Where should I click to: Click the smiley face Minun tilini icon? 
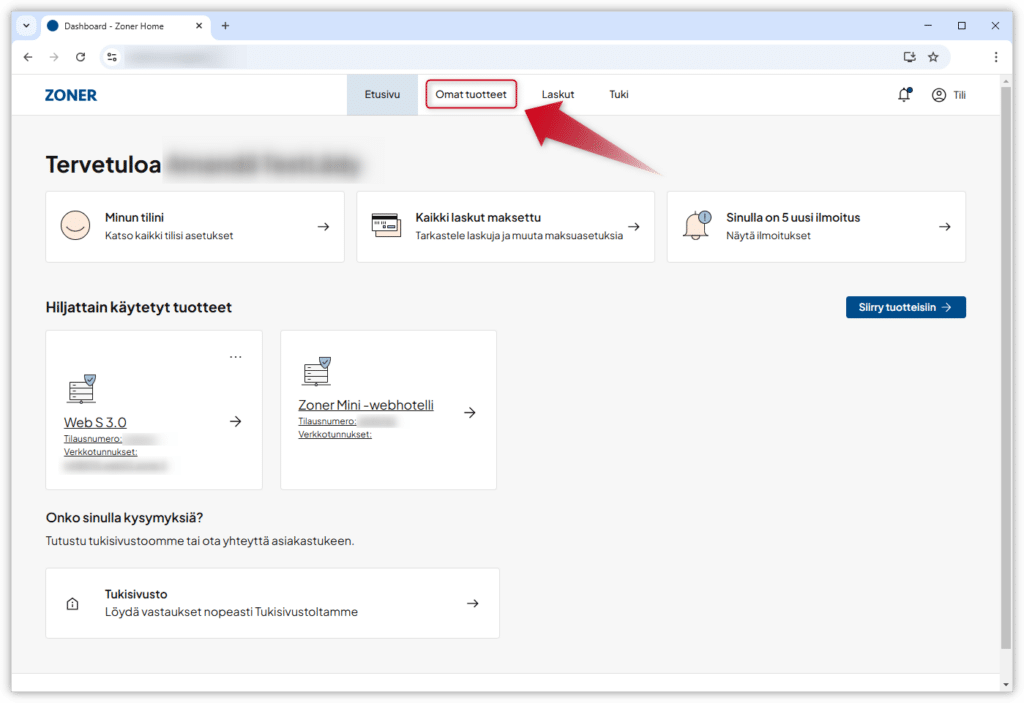[x=75, y=226]
